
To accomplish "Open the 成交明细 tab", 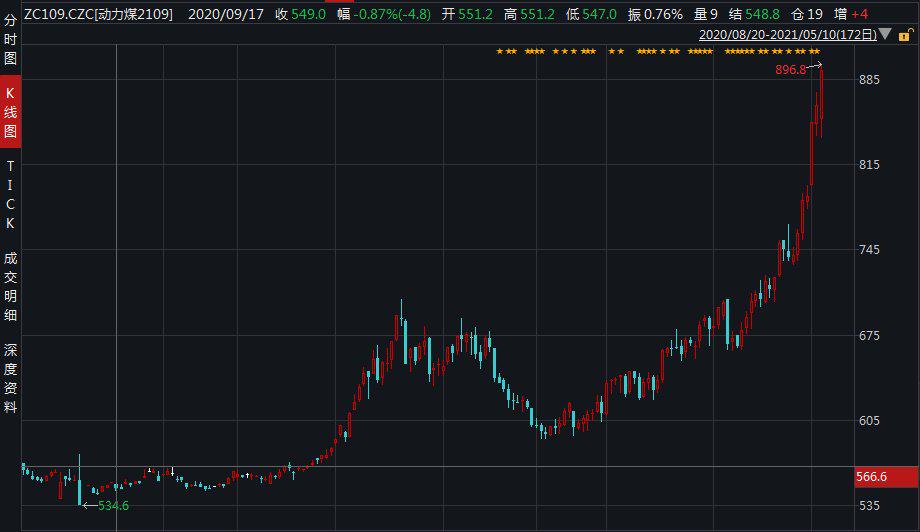I will [11, 287].
